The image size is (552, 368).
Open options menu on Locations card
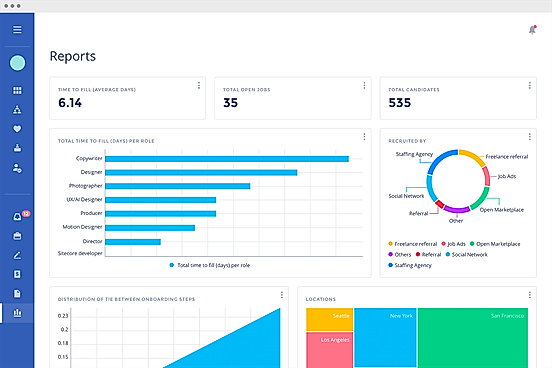[529, 295]
